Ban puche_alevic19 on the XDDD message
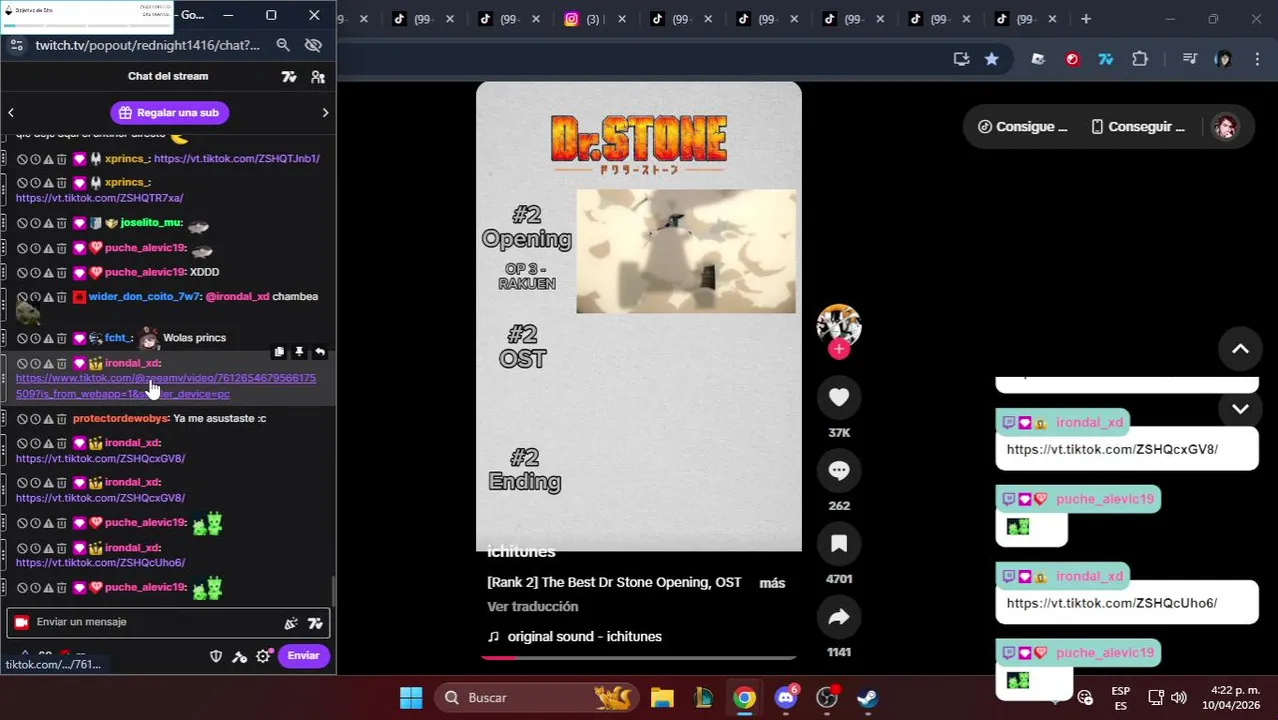The image size is (1278, 720). pos(22,272)
